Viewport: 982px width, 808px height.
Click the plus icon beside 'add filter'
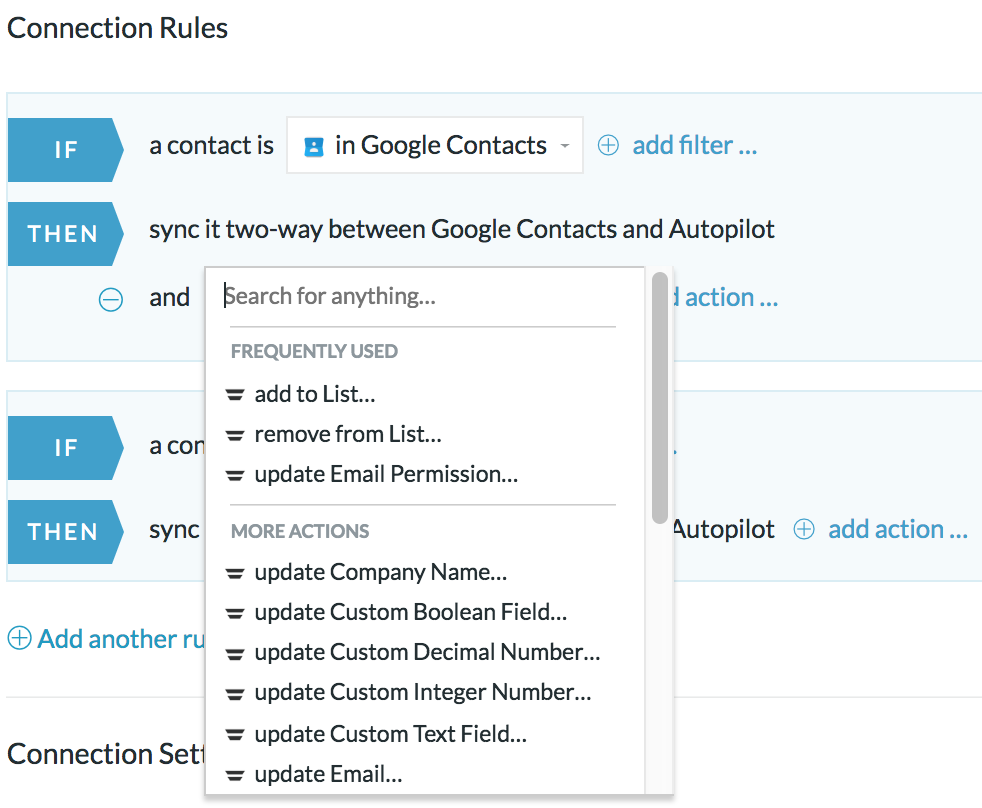[608, 145]
